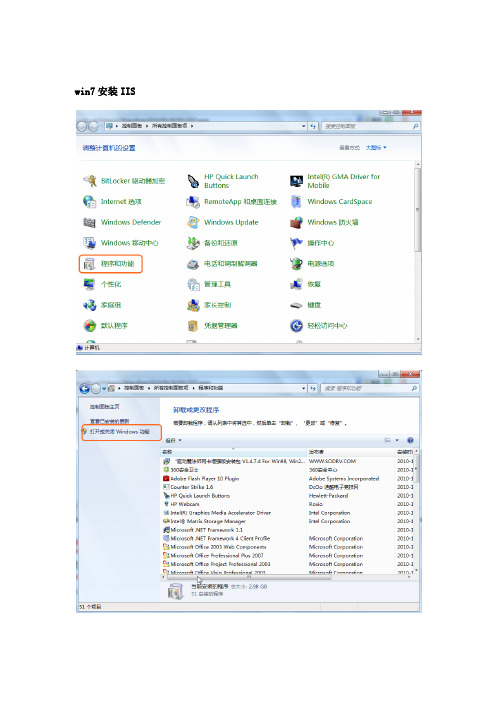Open 凭据管理器 credential manager item
This screenshot has height=702, width=496.
tap(212, 325)
